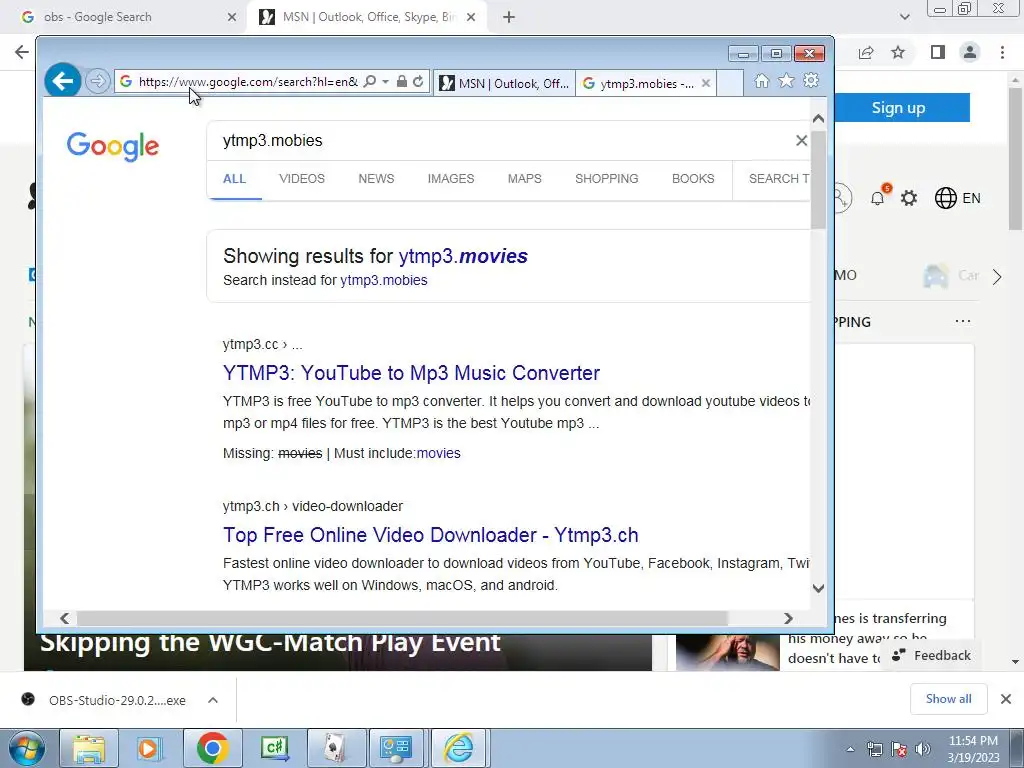Click the Must include movies link

[438, 453]
